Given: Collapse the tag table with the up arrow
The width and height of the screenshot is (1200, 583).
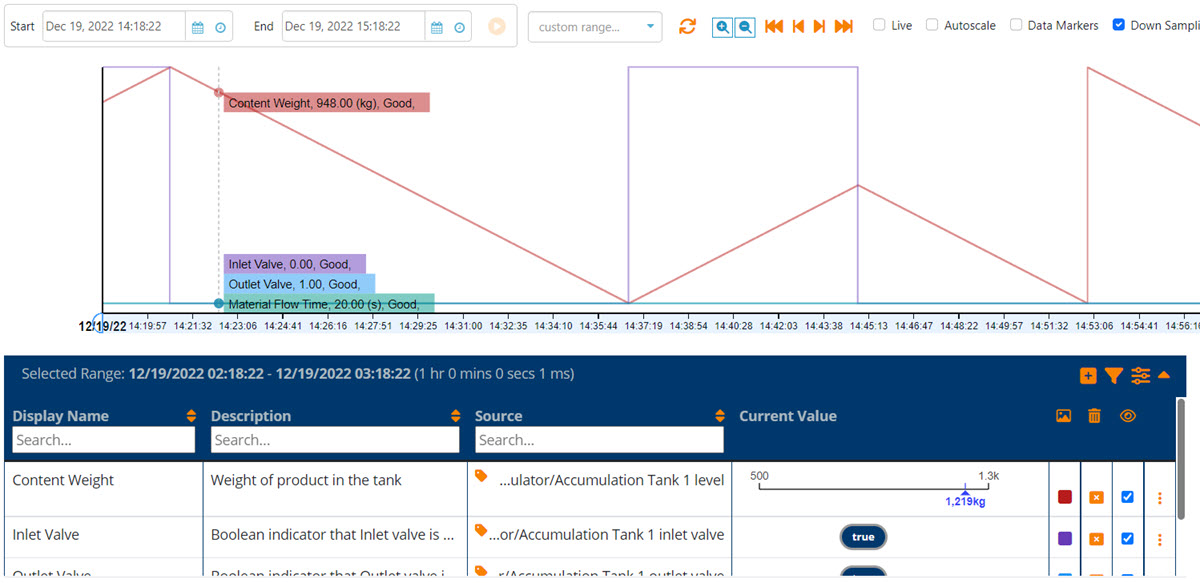Looking at the screenshot, I should [x=1164, y=375].
